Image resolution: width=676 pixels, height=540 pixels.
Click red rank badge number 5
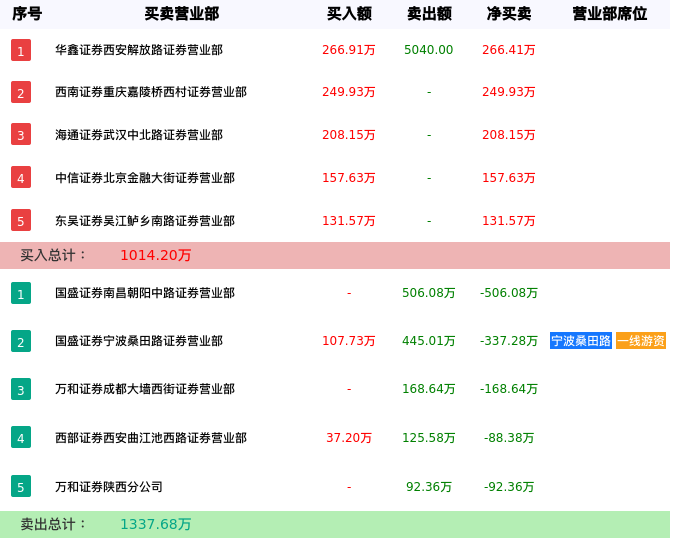click(21, 220)
